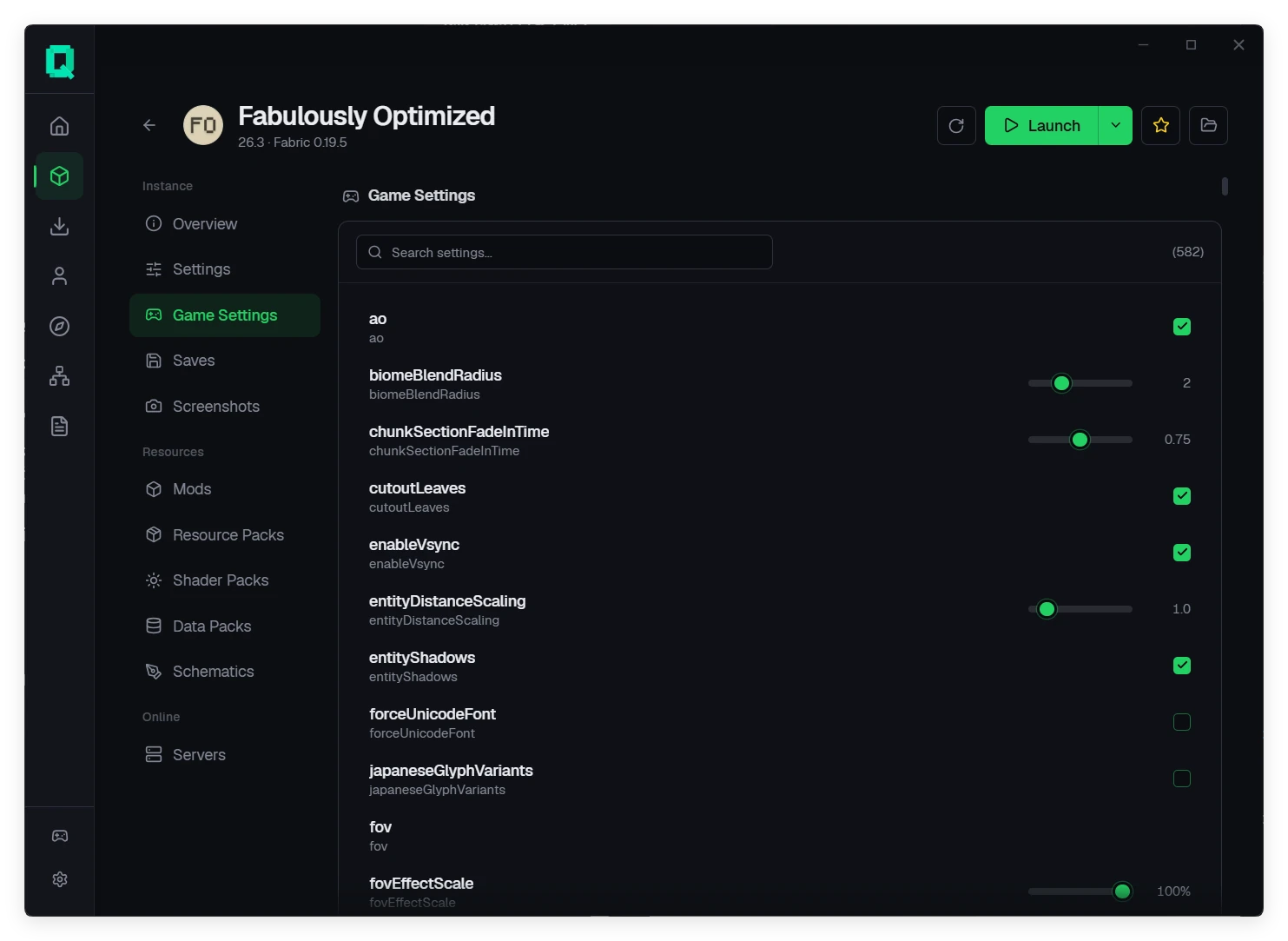1288x941 pixels.
Task: Favorite the instance with the star icon
Action: [x=1160, y=125]
